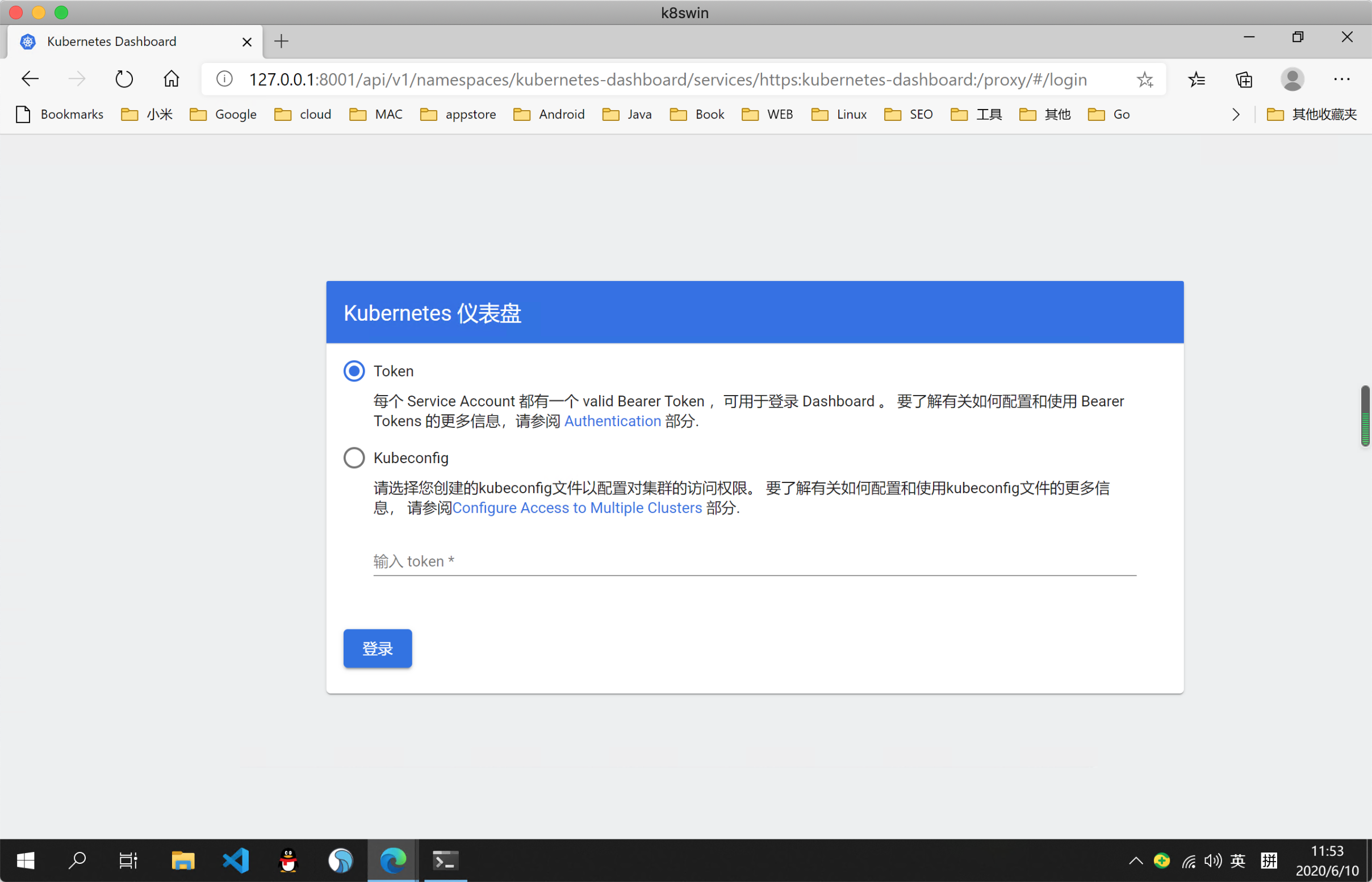Go back with the browser back arrow
Viewport: 1372px width, 882px height.
[x=30, y=79]
